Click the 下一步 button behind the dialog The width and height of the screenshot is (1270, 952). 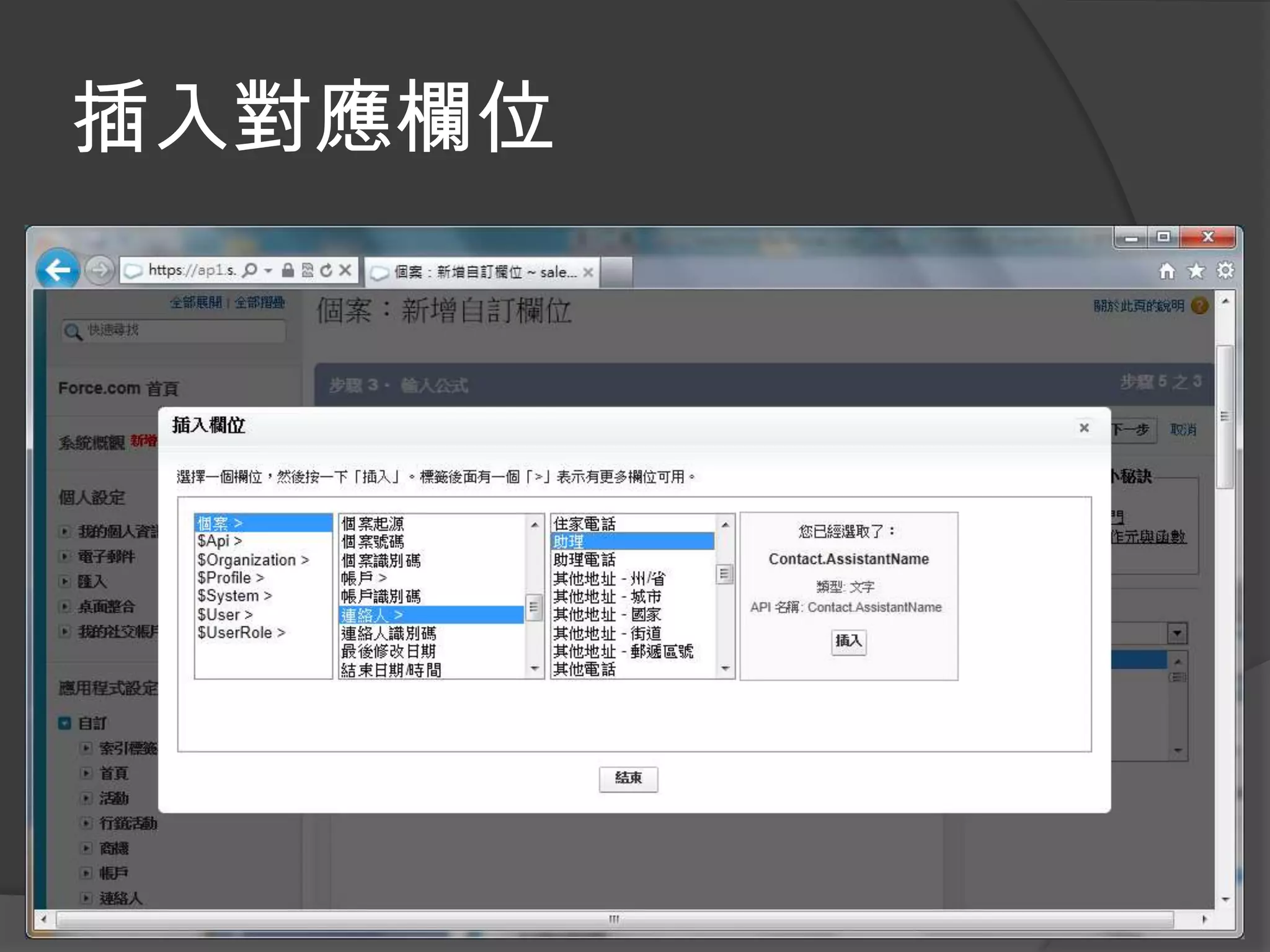pyautogui.click(x=1134, y=429)
